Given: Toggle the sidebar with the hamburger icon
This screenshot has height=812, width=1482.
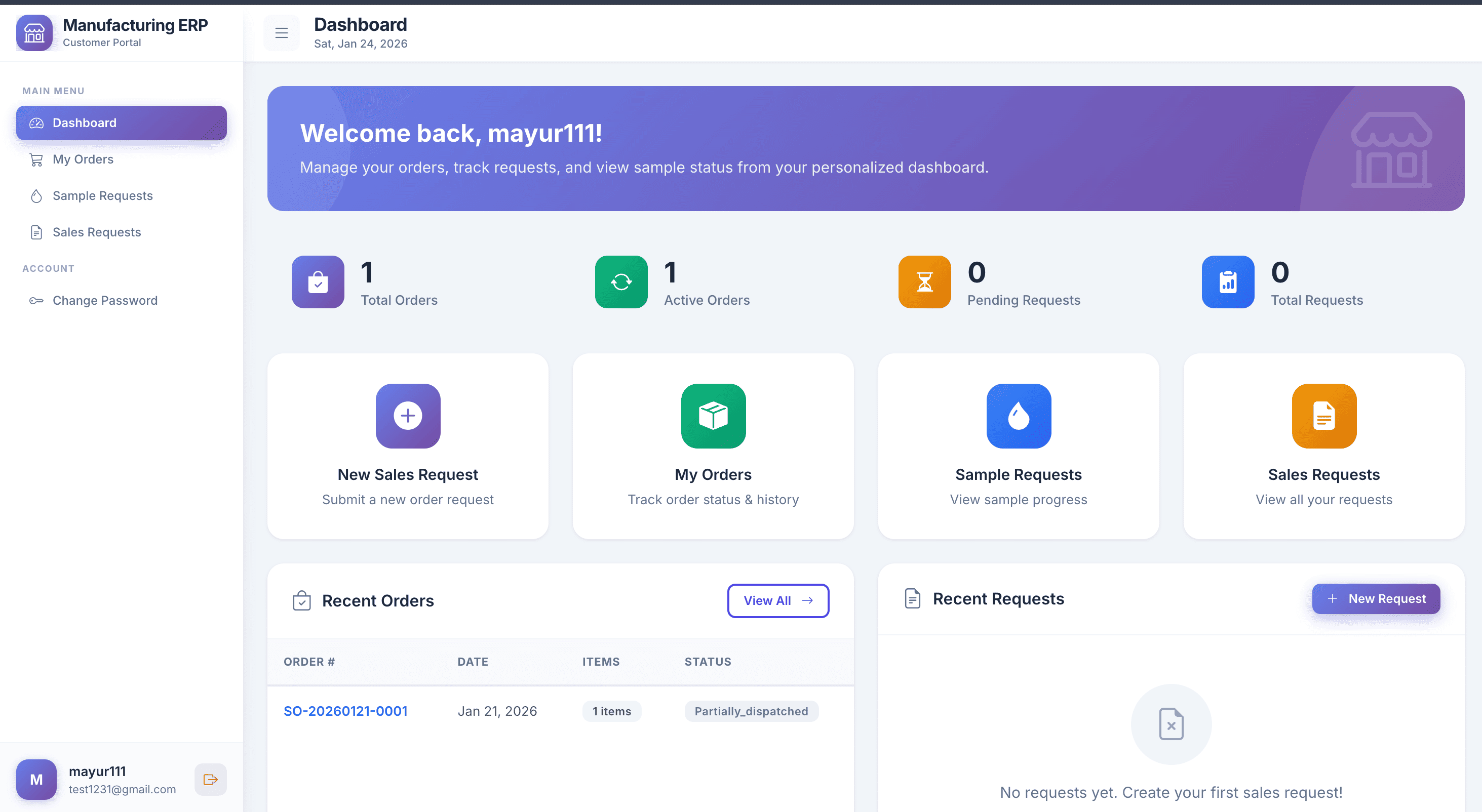Looking at the screenshot, I should click(281, 33).
